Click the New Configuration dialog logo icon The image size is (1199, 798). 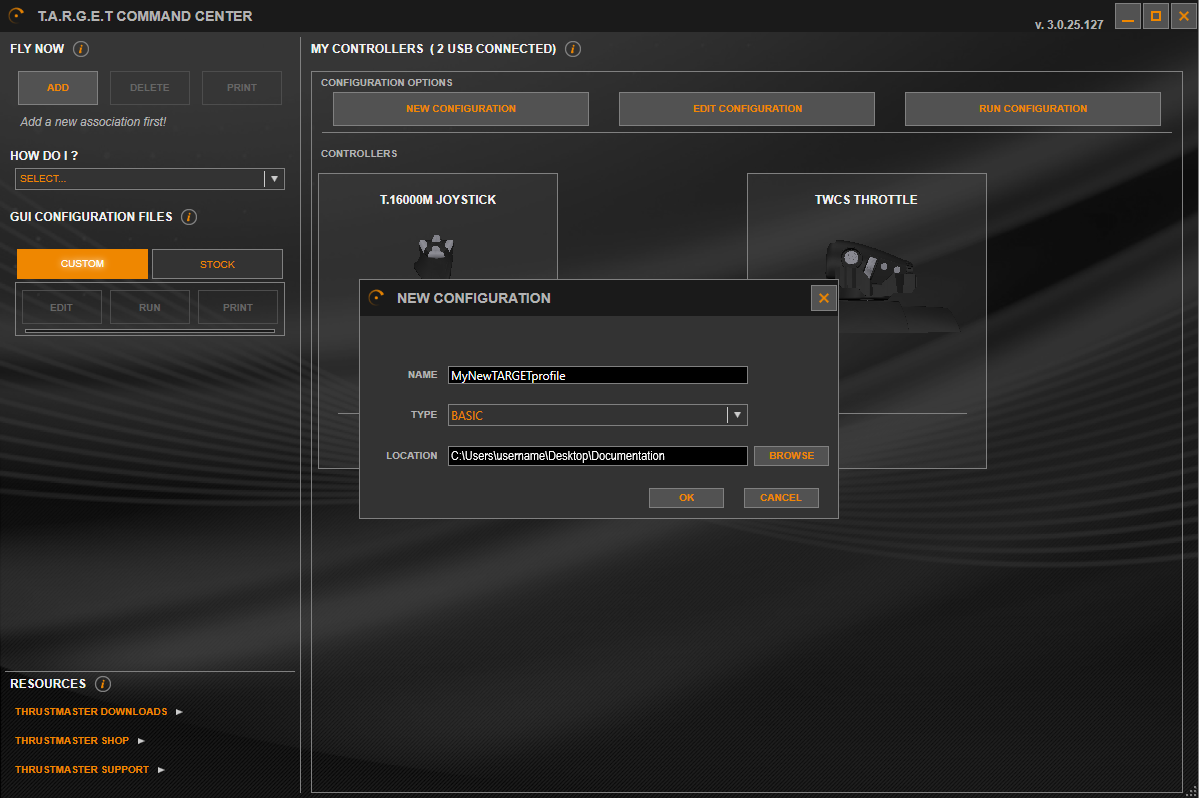coord(376,297)
